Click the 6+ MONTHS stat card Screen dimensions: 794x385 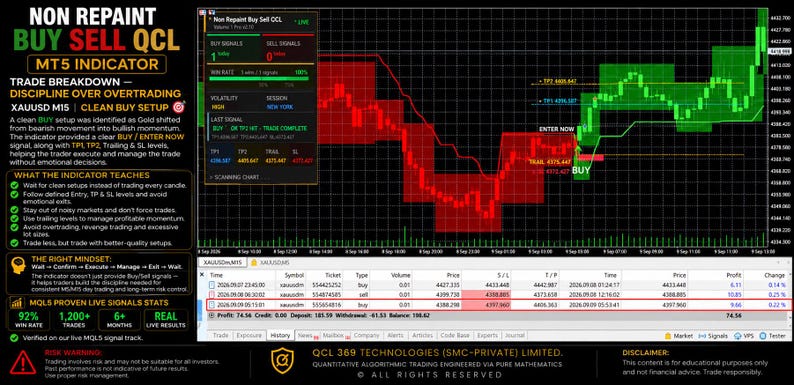point(120,320)
